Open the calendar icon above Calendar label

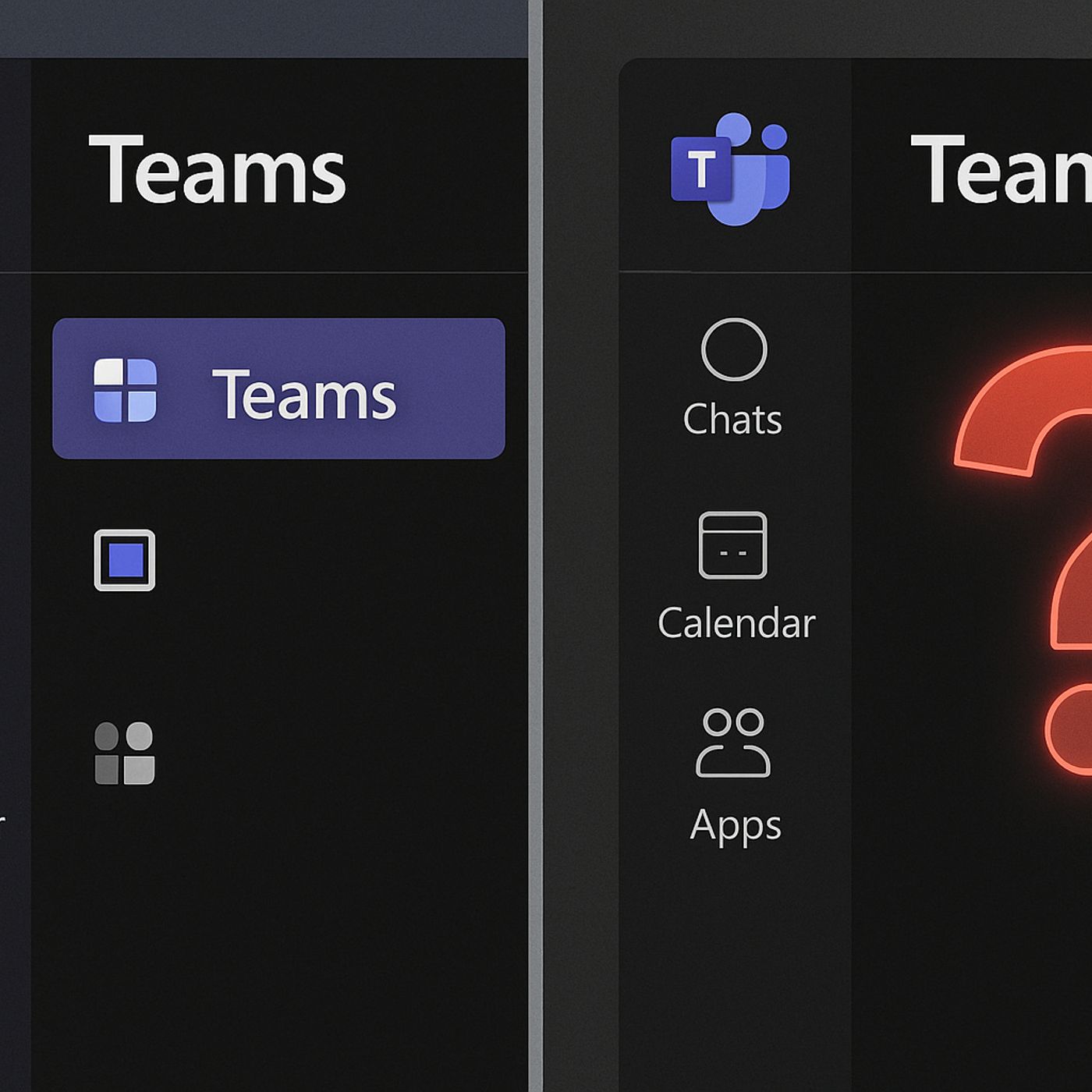pyautogui.click(x=732, y=545)
